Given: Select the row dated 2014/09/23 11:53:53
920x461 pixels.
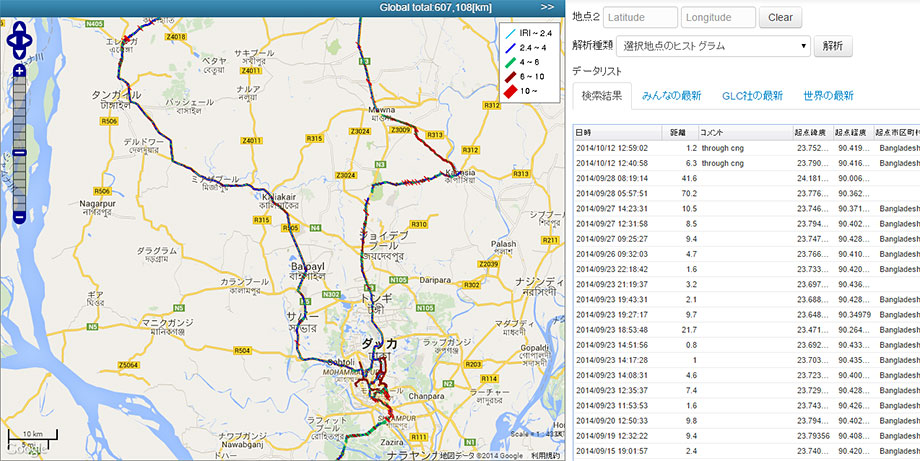Looking at the screenshot, I should click(x=747, y=406).
